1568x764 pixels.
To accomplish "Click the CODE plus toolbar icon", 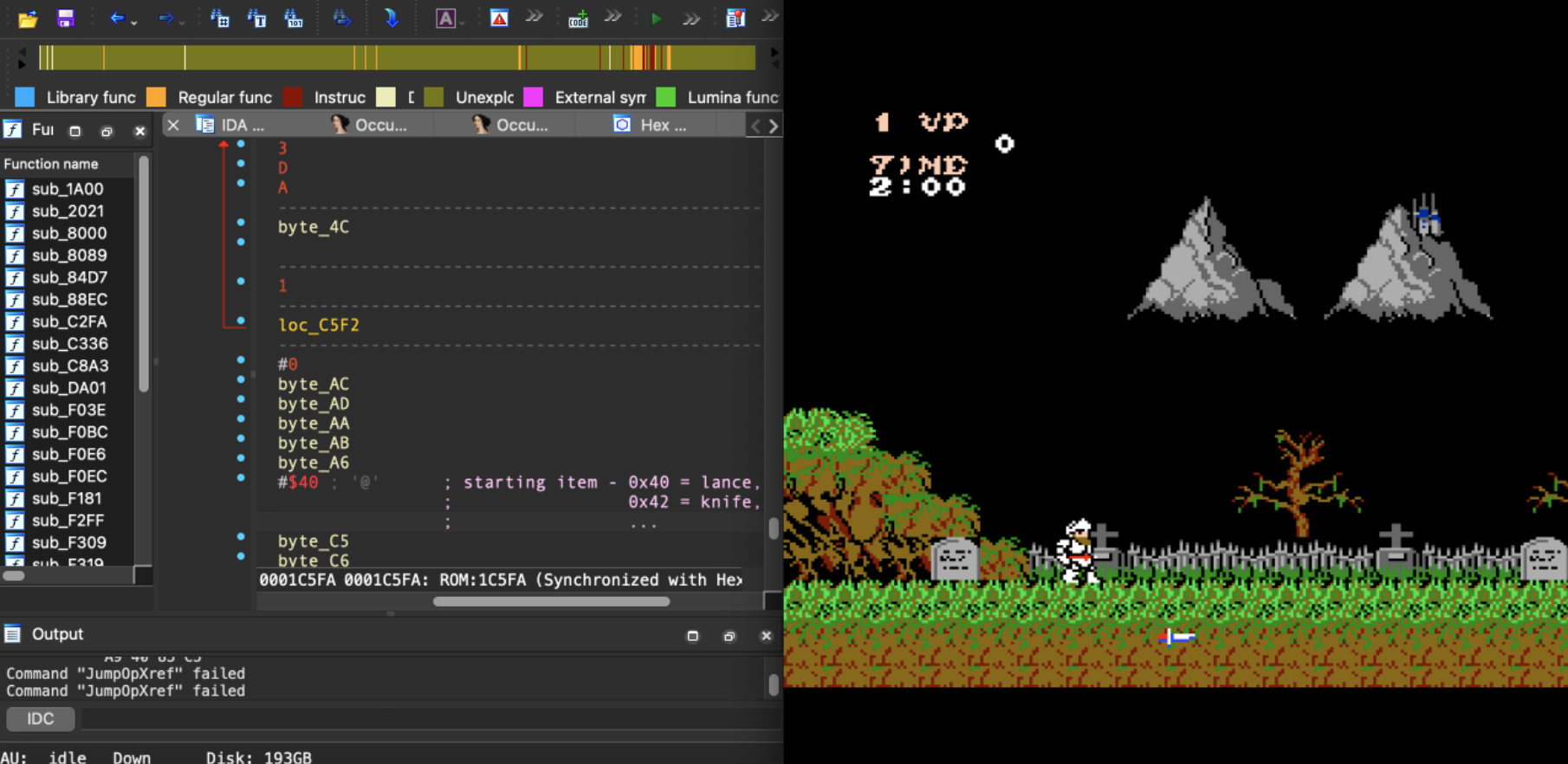I will pyautogui.click(x=578, y=18).
